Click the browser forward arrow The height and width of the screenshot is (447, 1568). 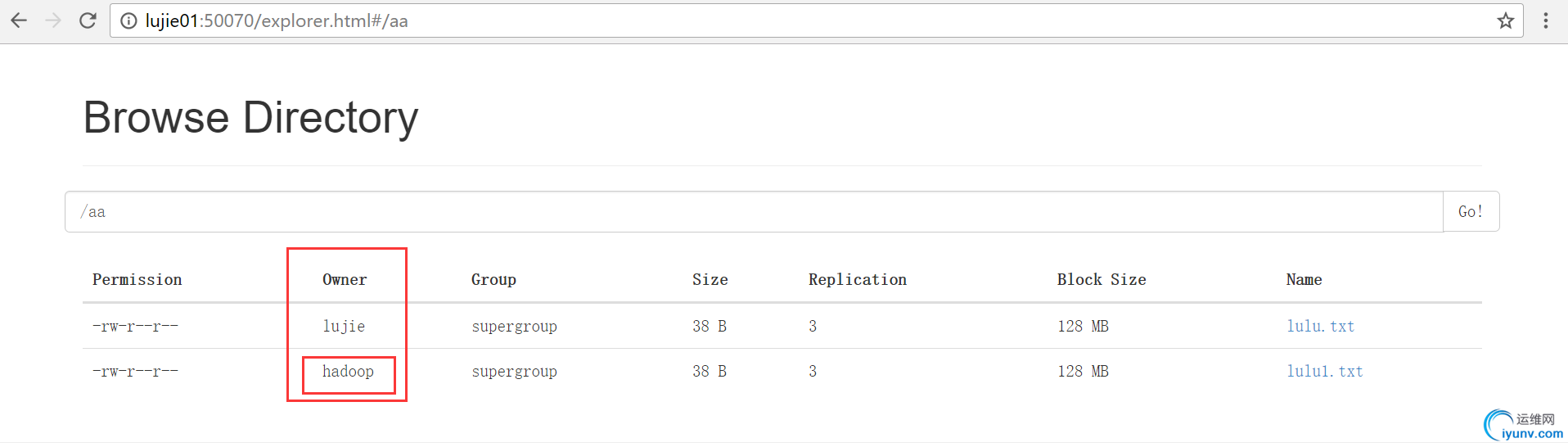click(53, 20)
